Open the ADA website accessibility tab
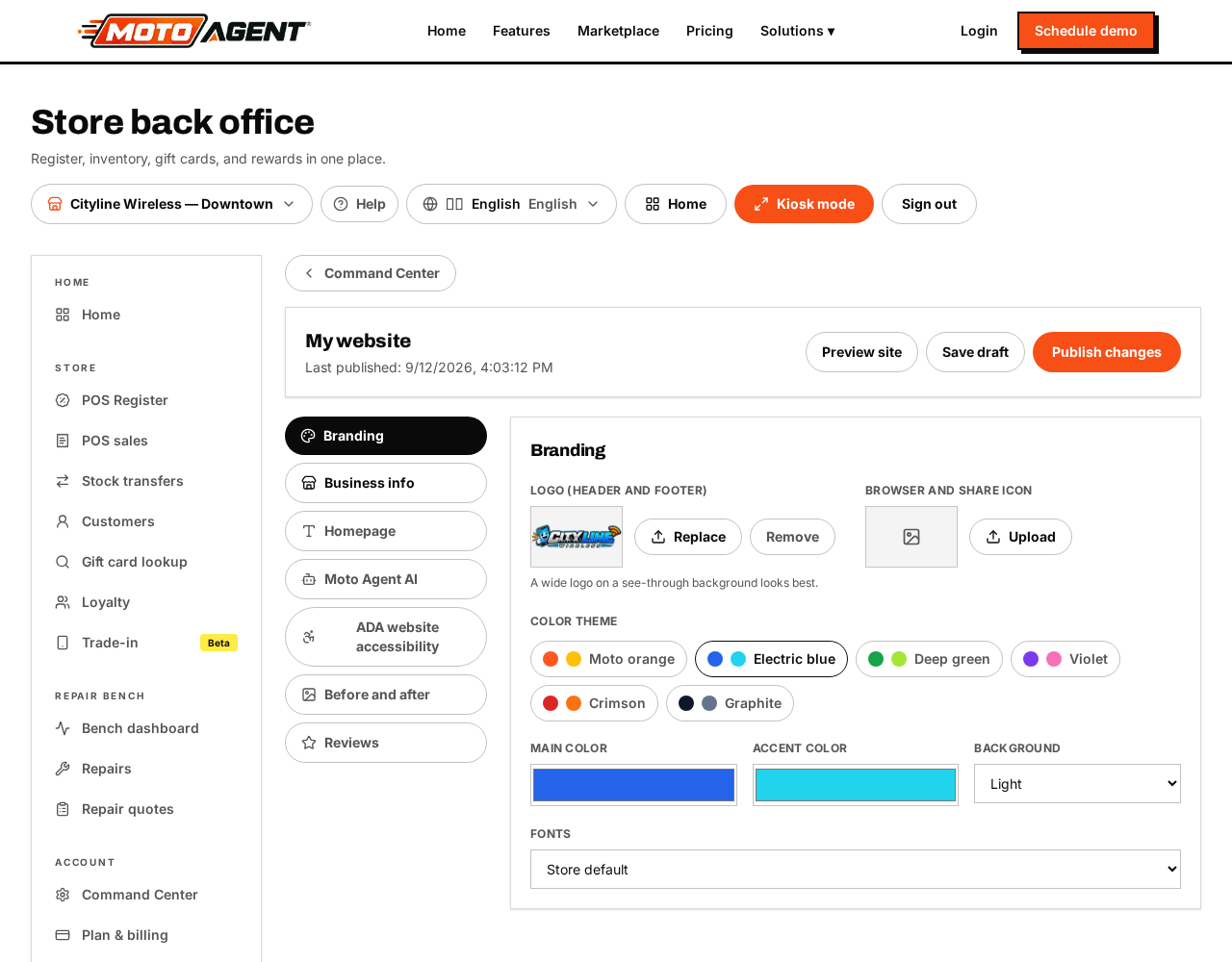1232x962 pixels. (386, 637)
